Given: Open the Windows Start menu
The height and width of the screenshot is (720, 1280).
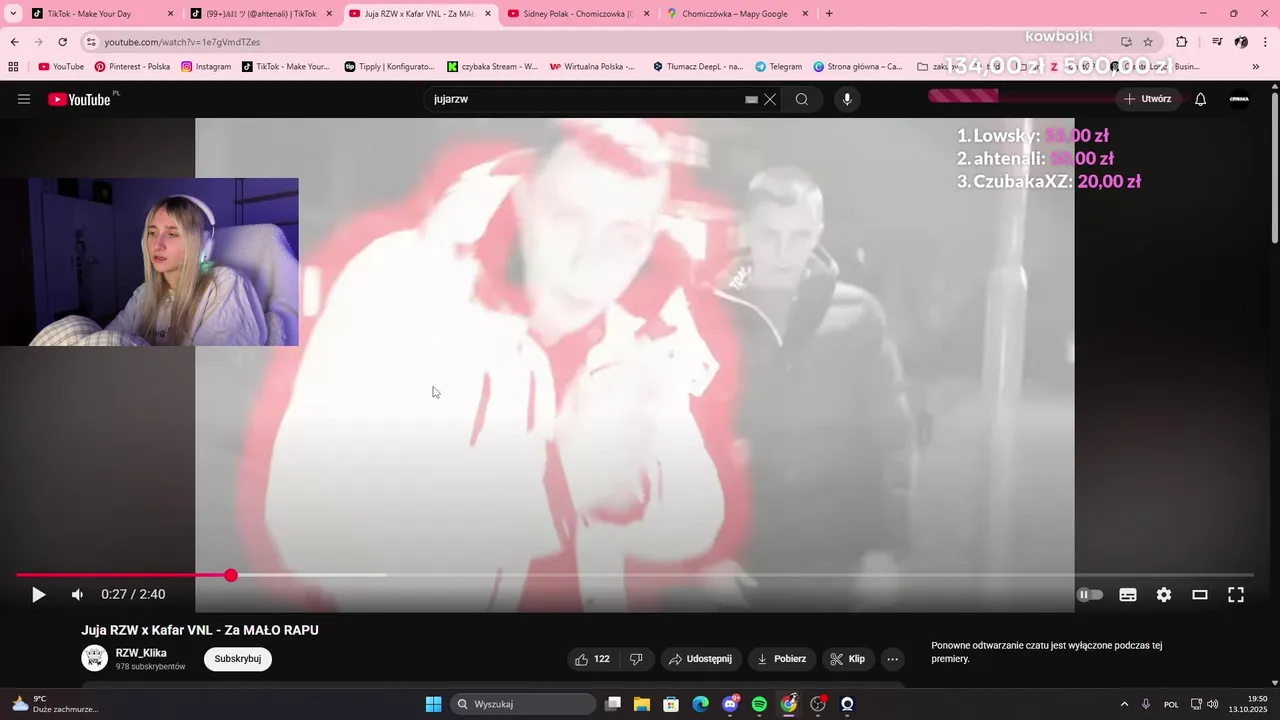Looking at the screenshot, I should point(433,704).
